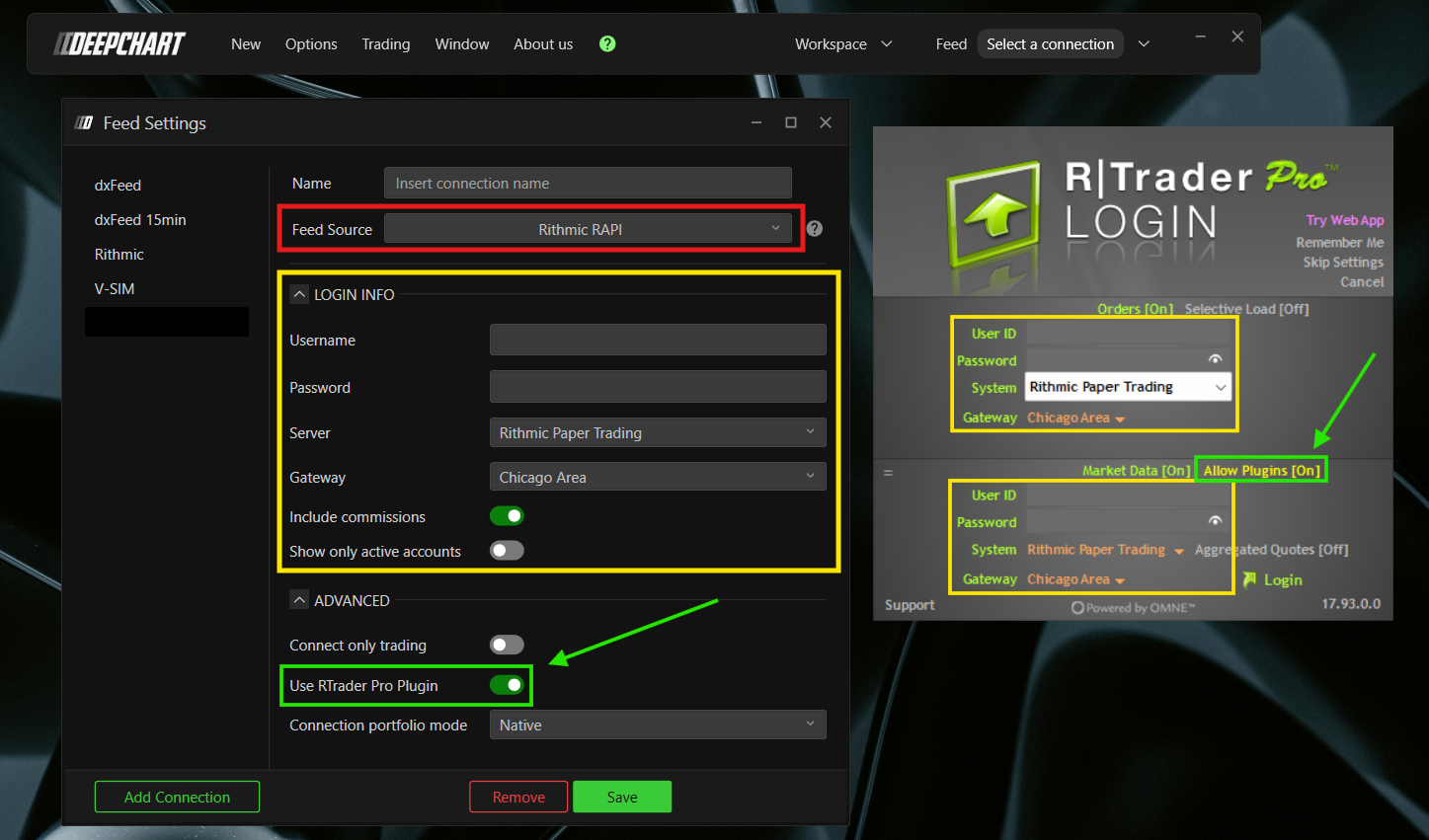
Task: Click Support link in R|Trader Pro
Action: (x=910, y=605)
